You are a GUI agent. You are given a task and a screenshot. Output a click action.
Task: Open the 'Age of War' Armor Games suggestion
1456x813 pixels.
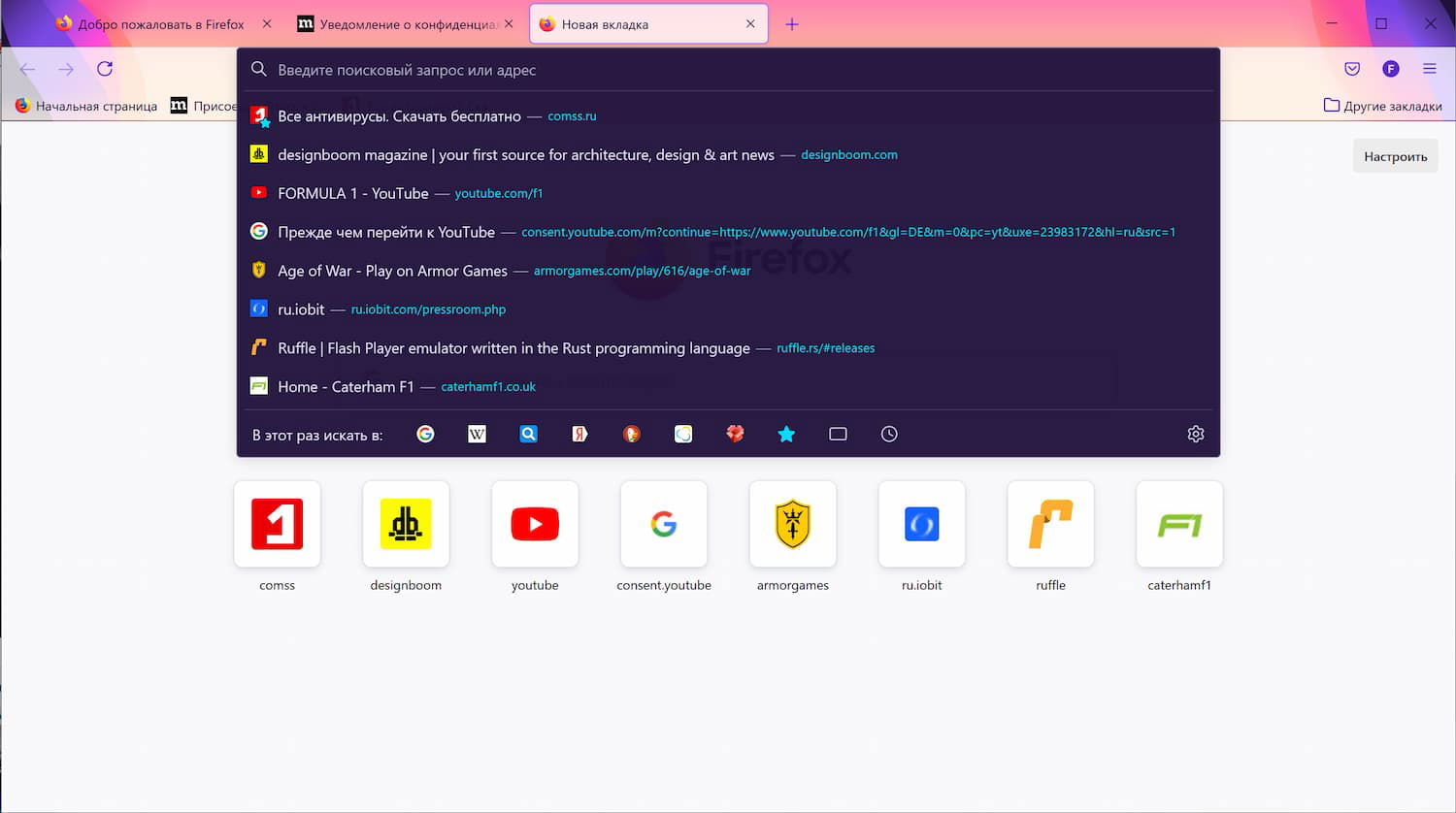[728, 271]
